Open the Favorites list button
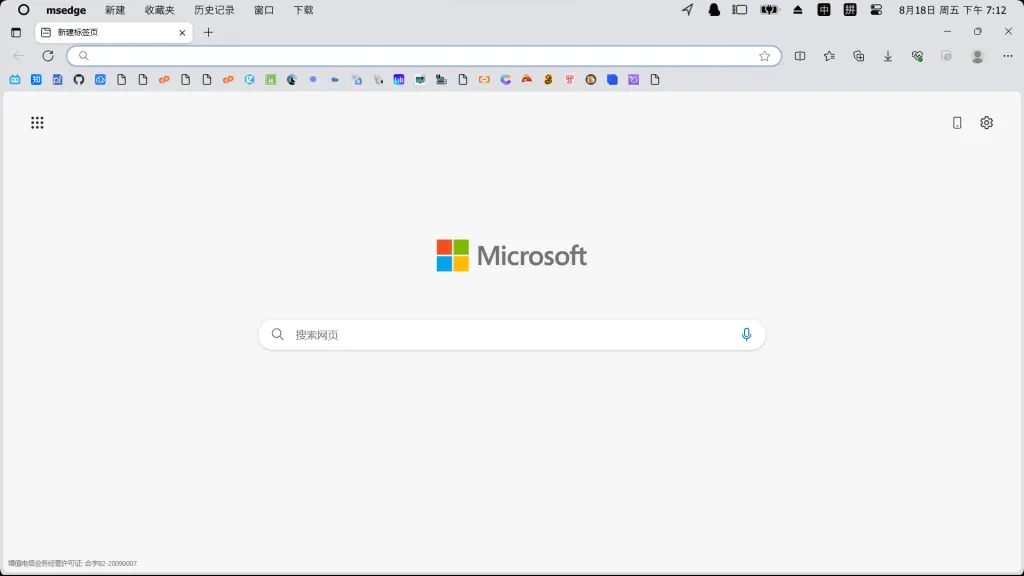1024x576 pixels. (829, 56)
